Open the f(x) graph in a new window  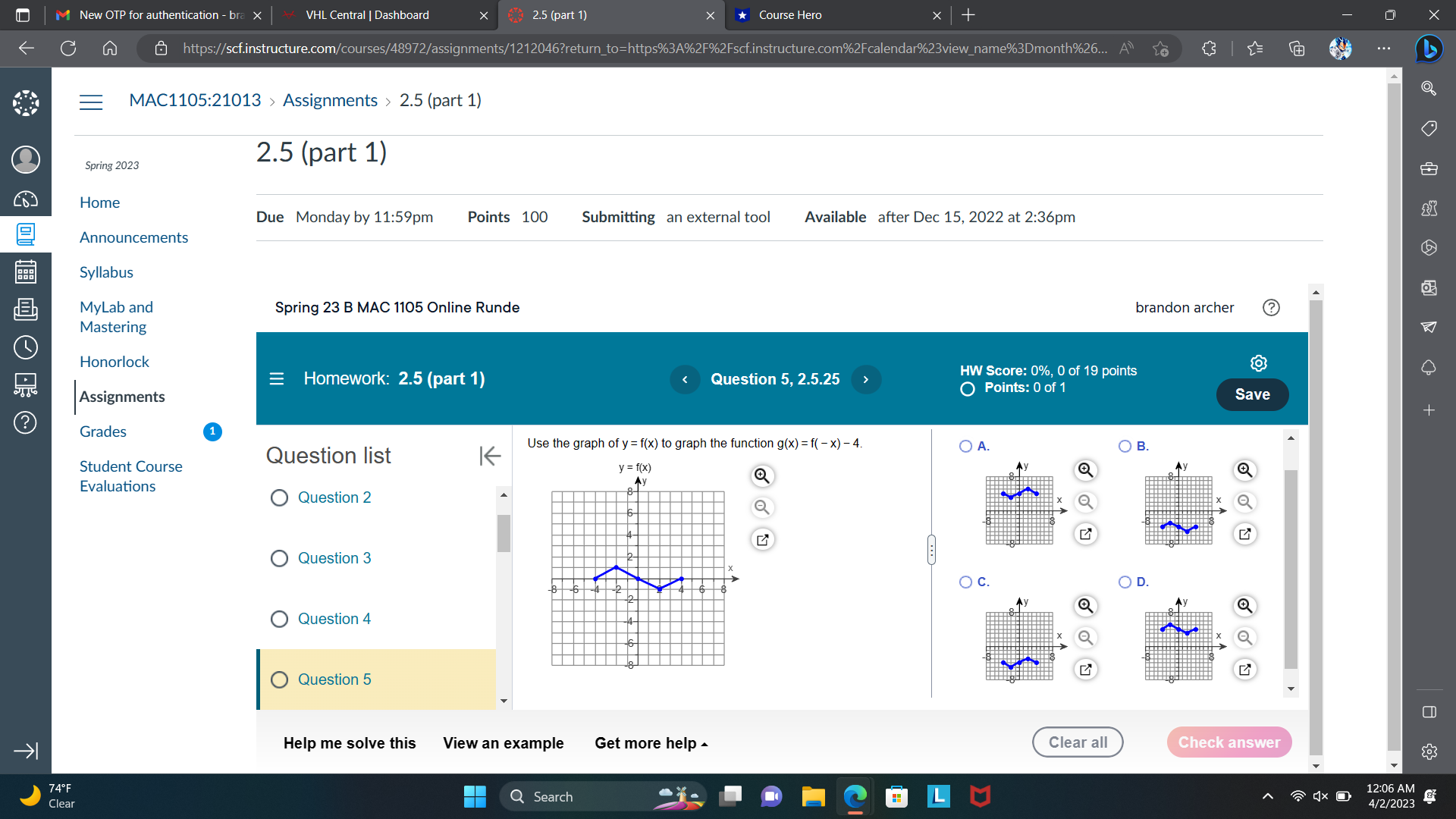pyautogui.click(x=762, y=540)
